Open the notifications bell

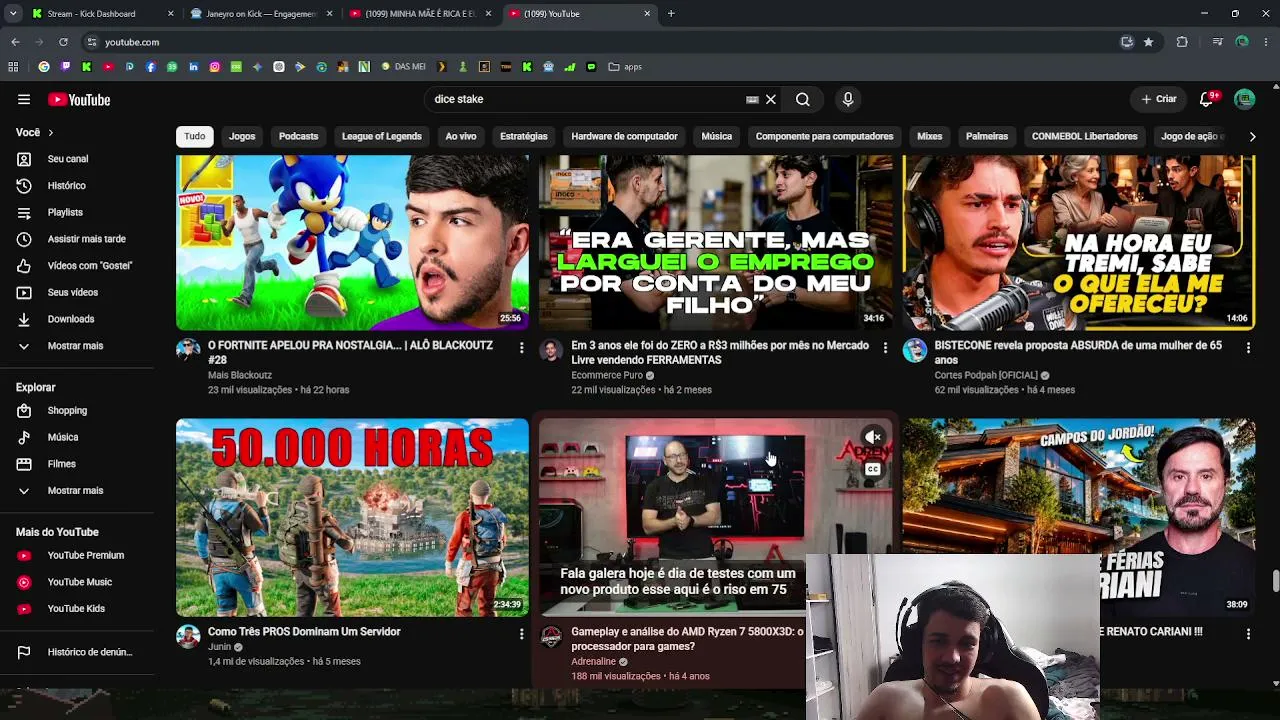coord(1206,99)
